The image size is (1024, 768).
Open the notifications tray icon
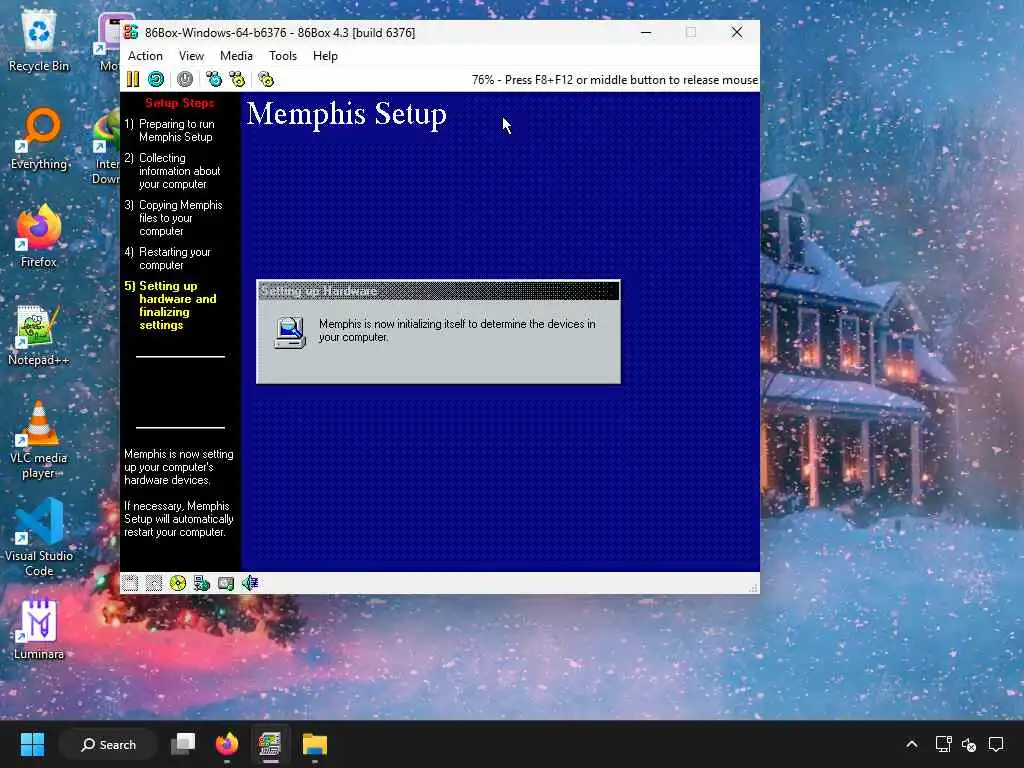(x=996, y=744)
